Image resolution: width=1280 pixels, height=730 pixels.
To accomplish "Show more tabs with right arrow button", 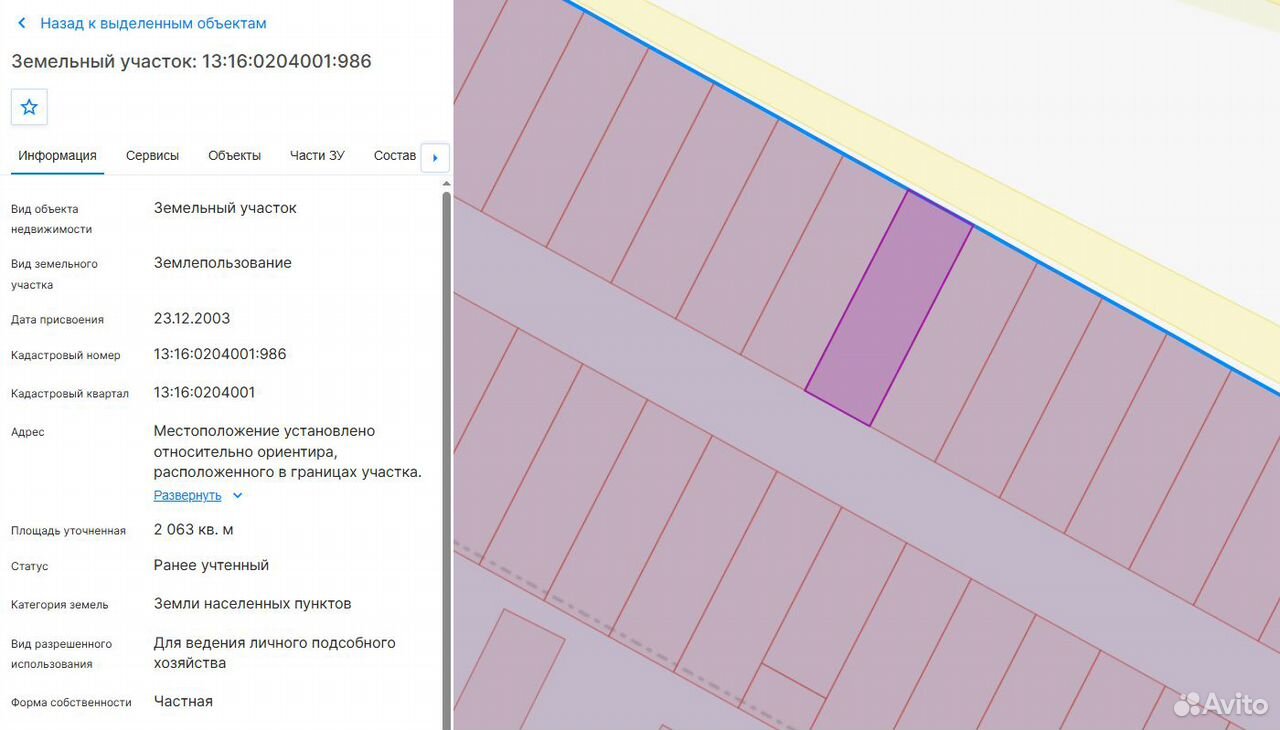I will [x=435, y=158].
